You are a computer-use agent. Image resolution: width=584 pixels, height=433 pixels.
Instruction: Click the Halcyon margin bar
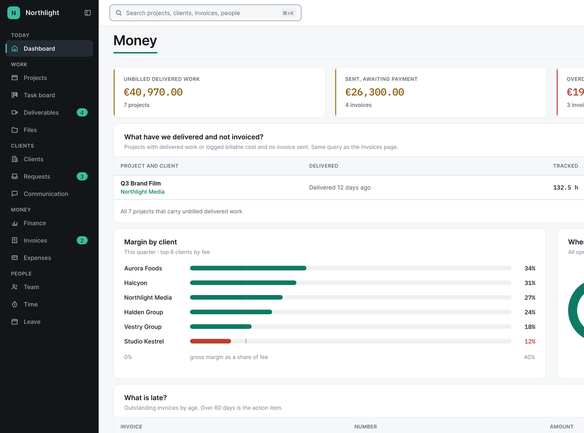(x=243, y=283)
